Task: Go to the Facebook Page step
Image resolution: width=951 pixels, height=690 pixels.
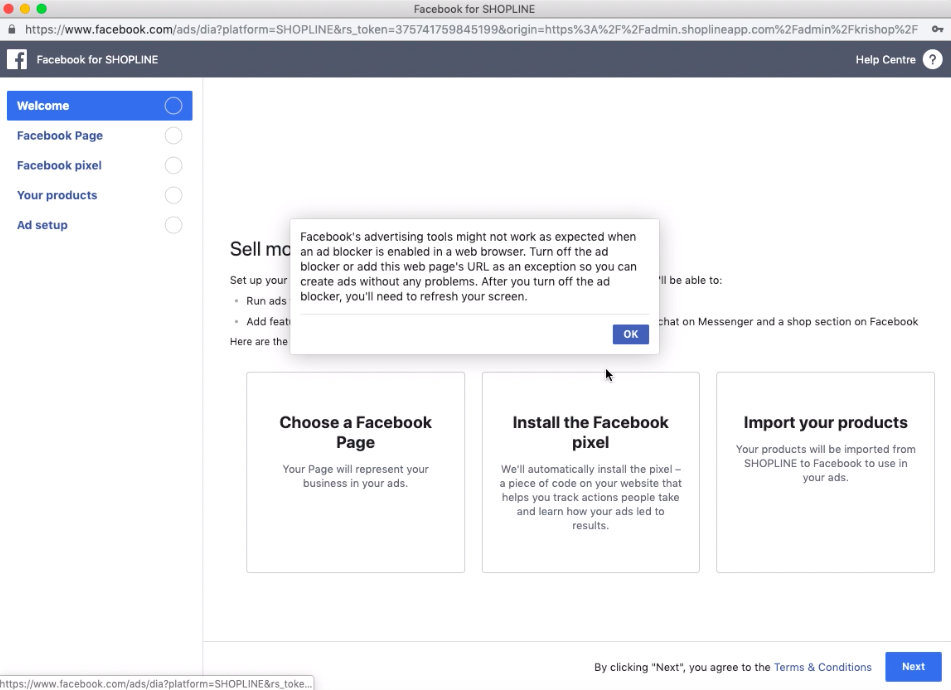Action: (x=99, y=135)
